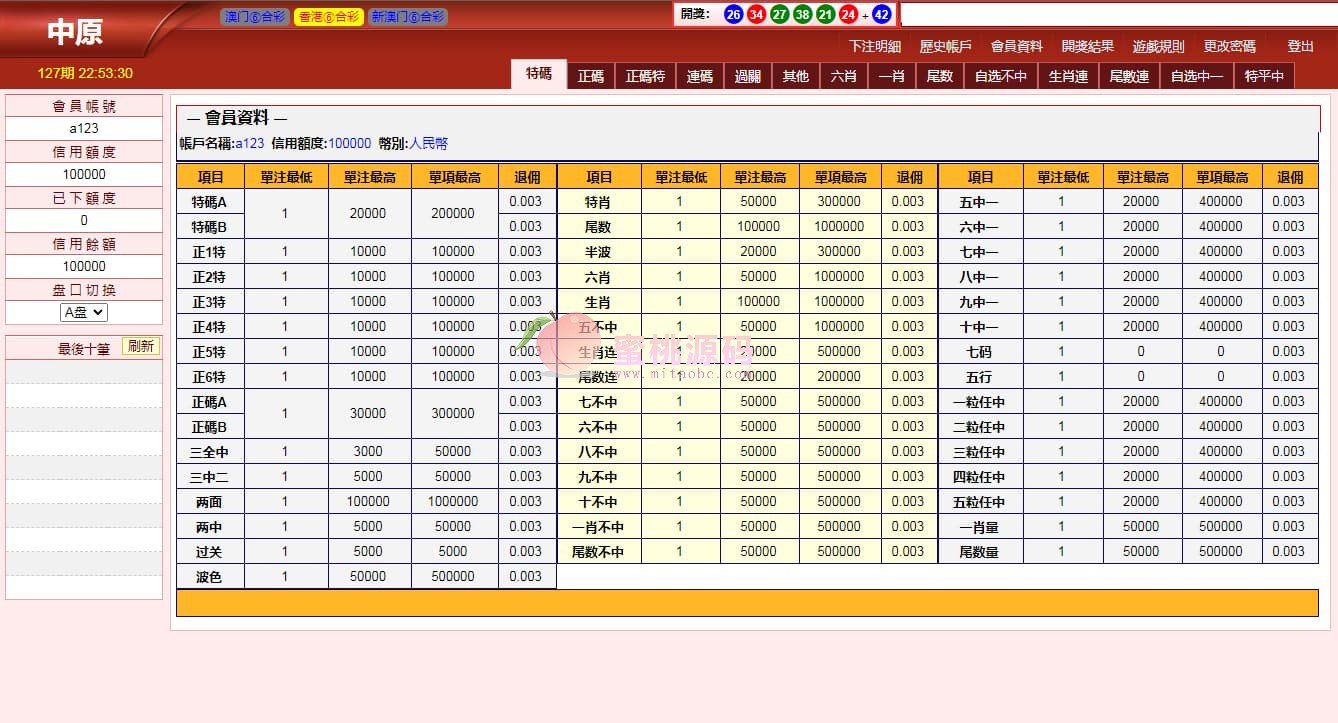This screenshot has height=723, width=1338.
Task: Click the red number 24 result ball
Action: (x=849, y=14)
